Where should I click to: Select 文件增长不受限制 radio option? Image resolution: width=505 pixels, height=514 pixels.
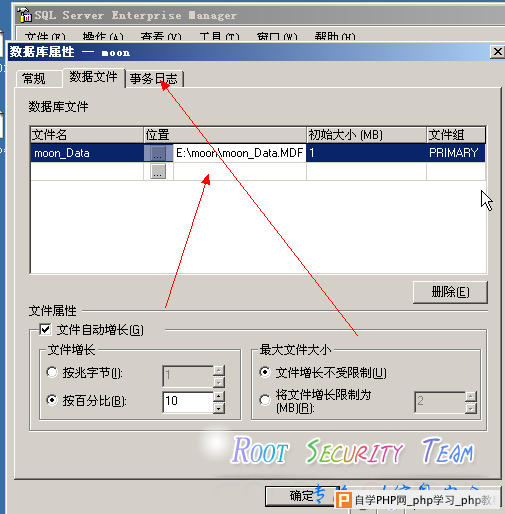pos(265,372)
